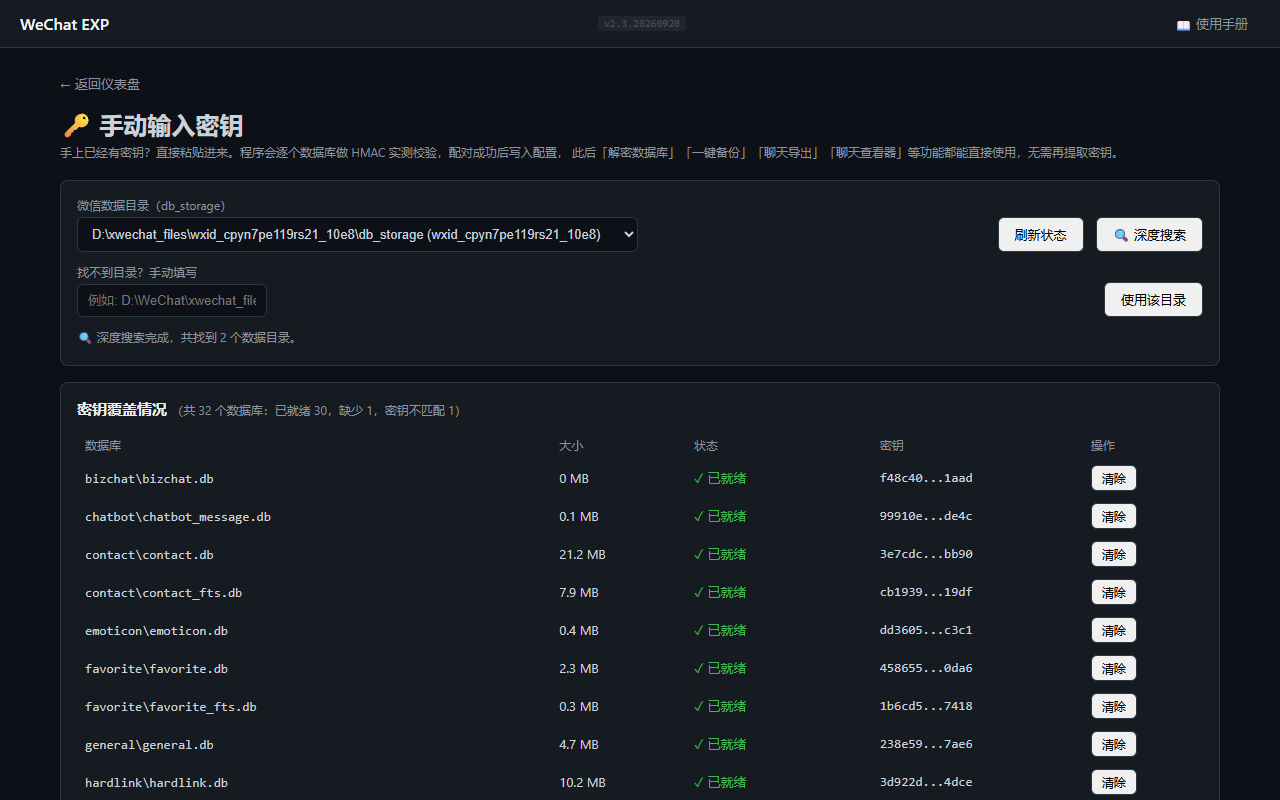
Task: Open the 使用手册 manual link
Action: [1212, 24]
